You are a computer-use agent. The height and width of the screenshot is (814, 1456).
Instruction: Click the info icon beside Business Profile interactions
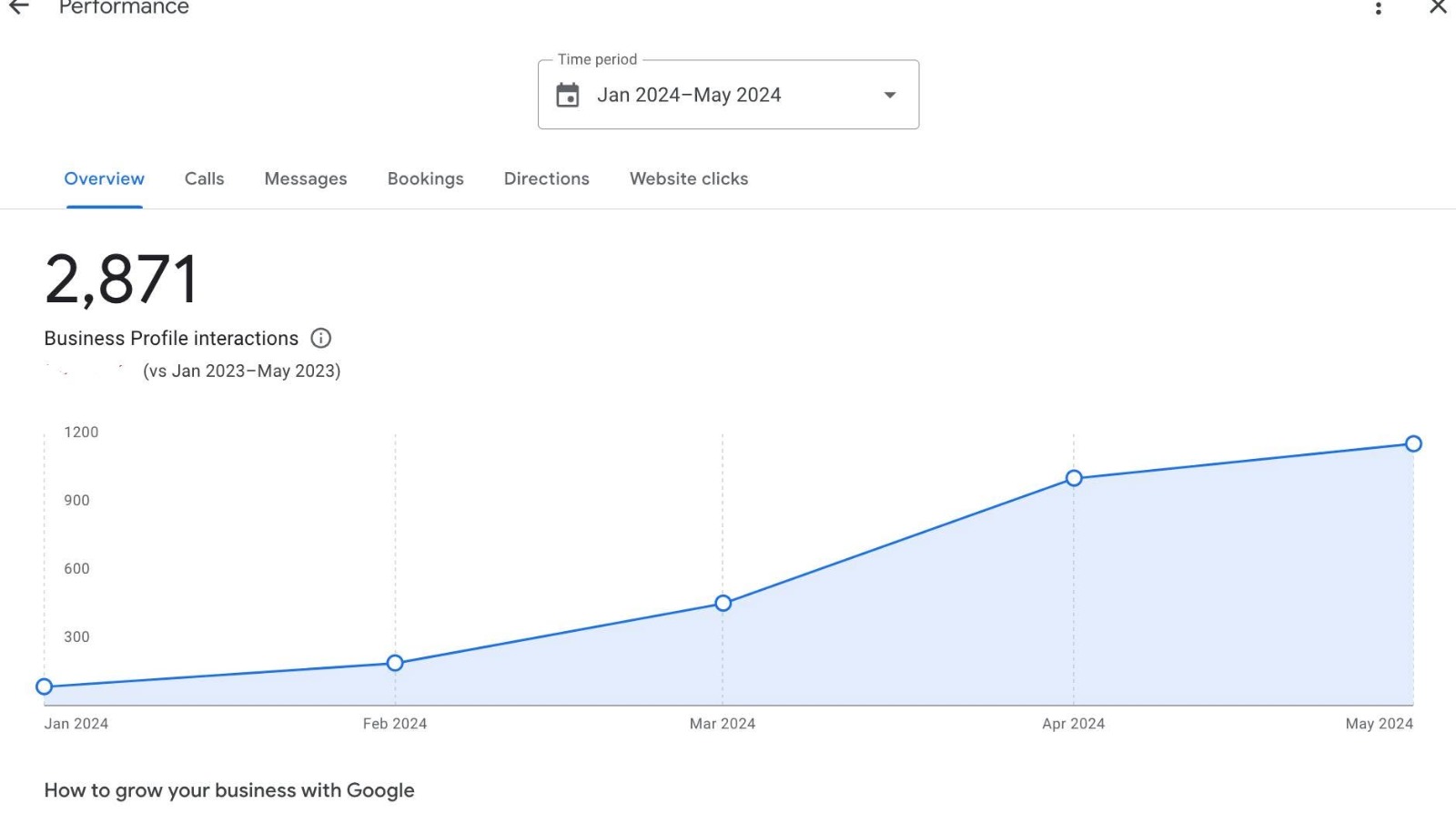click(321, 338)
